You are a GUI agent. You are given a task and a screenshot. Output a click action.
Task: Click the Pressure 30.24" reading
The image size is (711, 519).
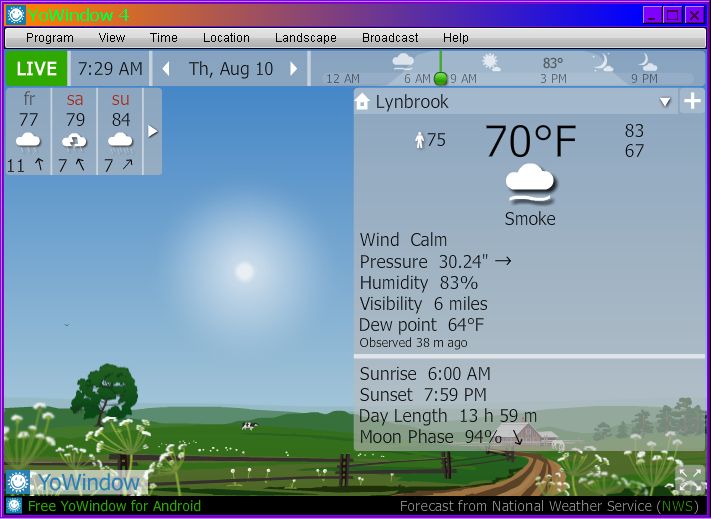tap(435, 262)
